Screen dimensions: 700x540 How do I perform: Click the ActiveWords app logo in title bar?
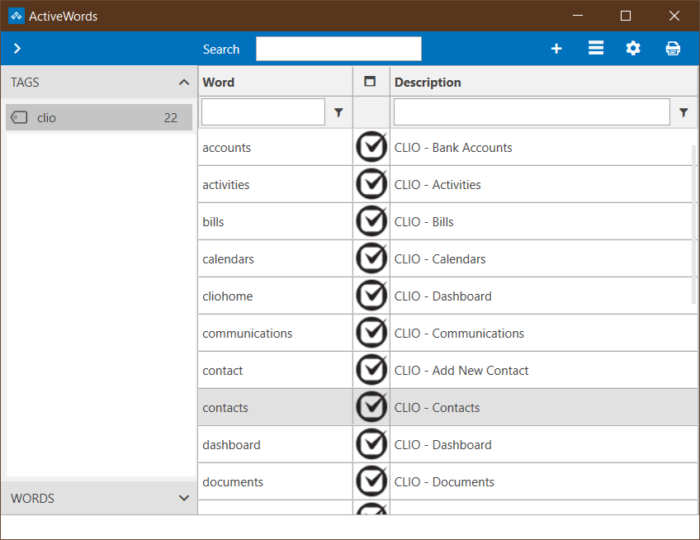[x=17, y=16]
